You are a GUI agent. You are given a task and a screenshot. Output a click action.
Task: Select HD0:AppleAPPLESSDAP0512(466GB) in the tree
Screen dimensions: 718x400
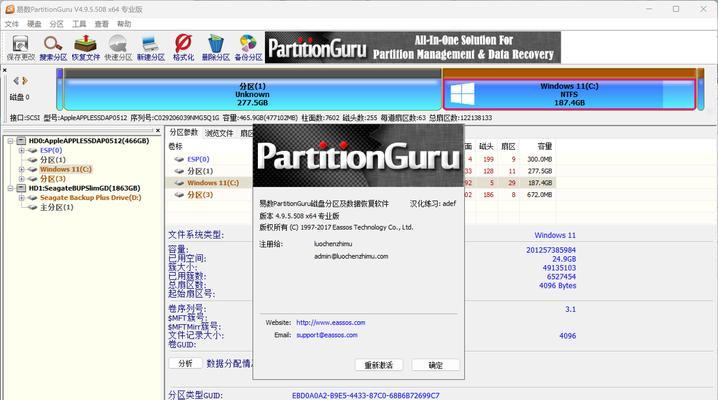tap(89, 141)
